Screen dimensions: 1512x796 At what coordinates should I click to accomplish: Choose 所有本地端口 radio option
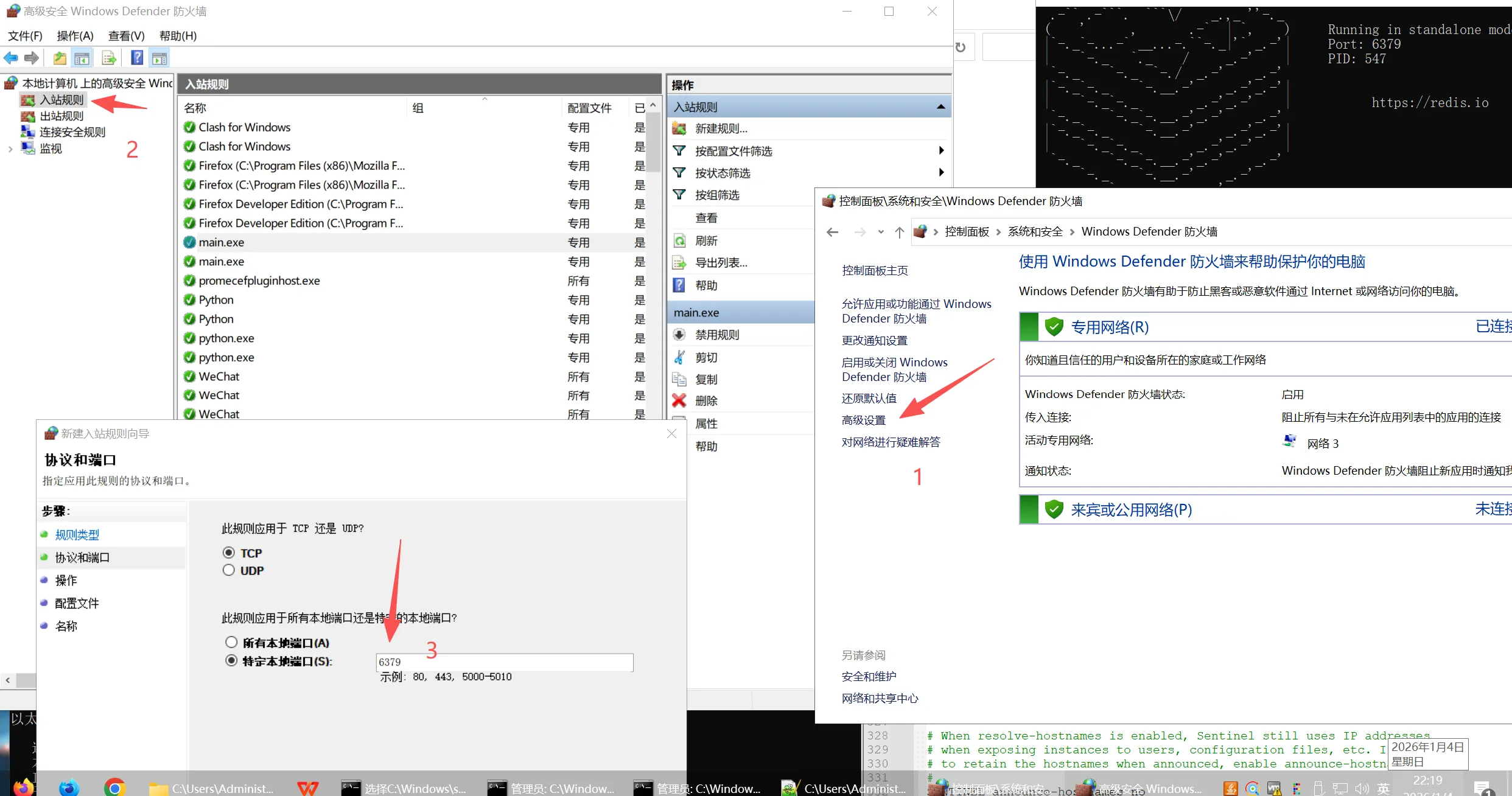[x=231, y=643]
